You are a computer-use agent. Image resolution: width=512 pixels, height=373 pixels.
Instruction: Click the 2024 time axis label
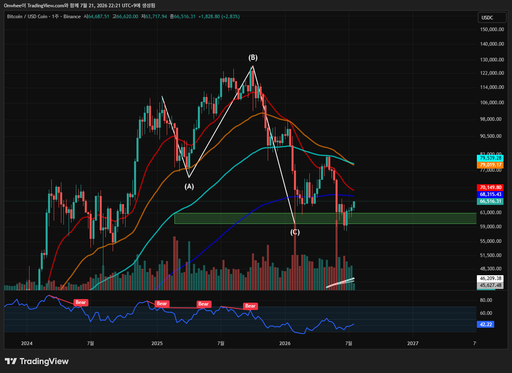(27, 343)
